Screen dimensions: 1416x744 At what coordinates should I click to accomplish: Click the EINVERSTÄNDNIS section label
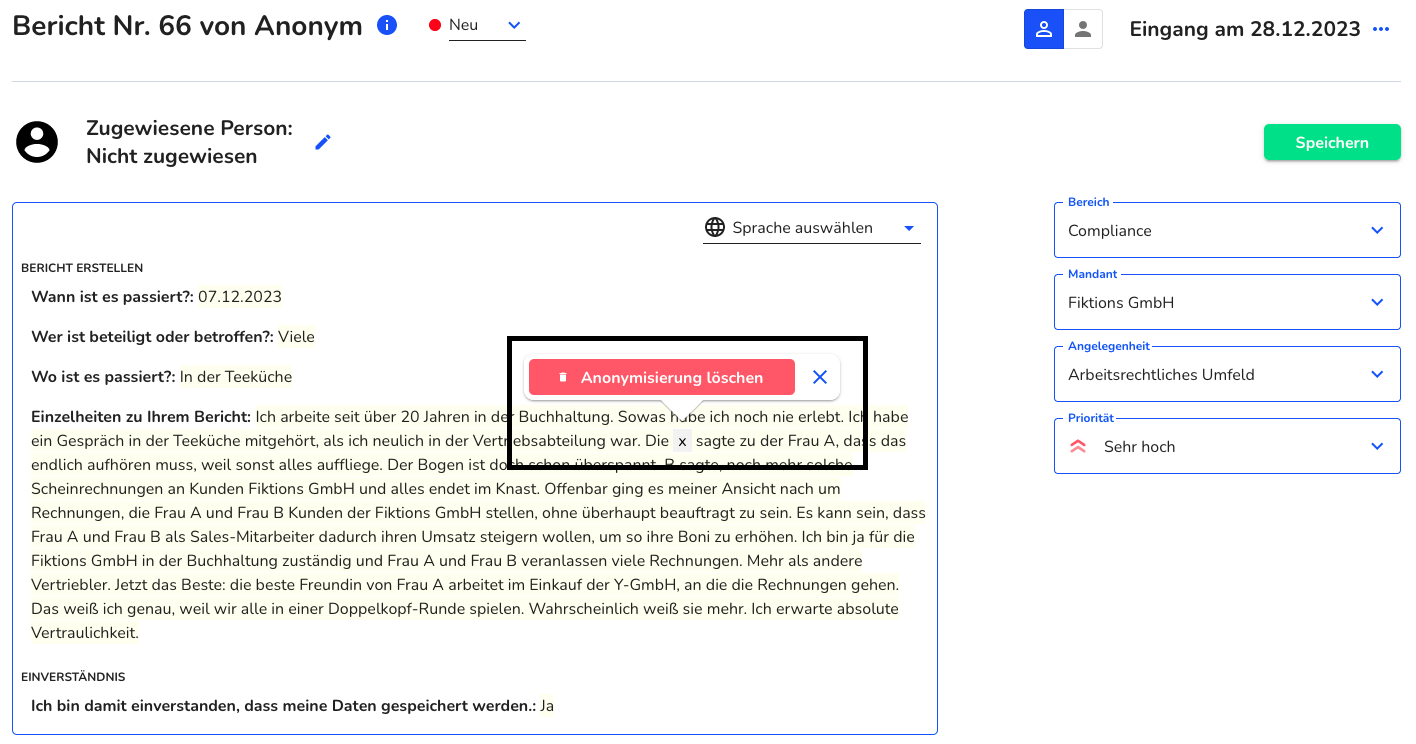(73, 677)
